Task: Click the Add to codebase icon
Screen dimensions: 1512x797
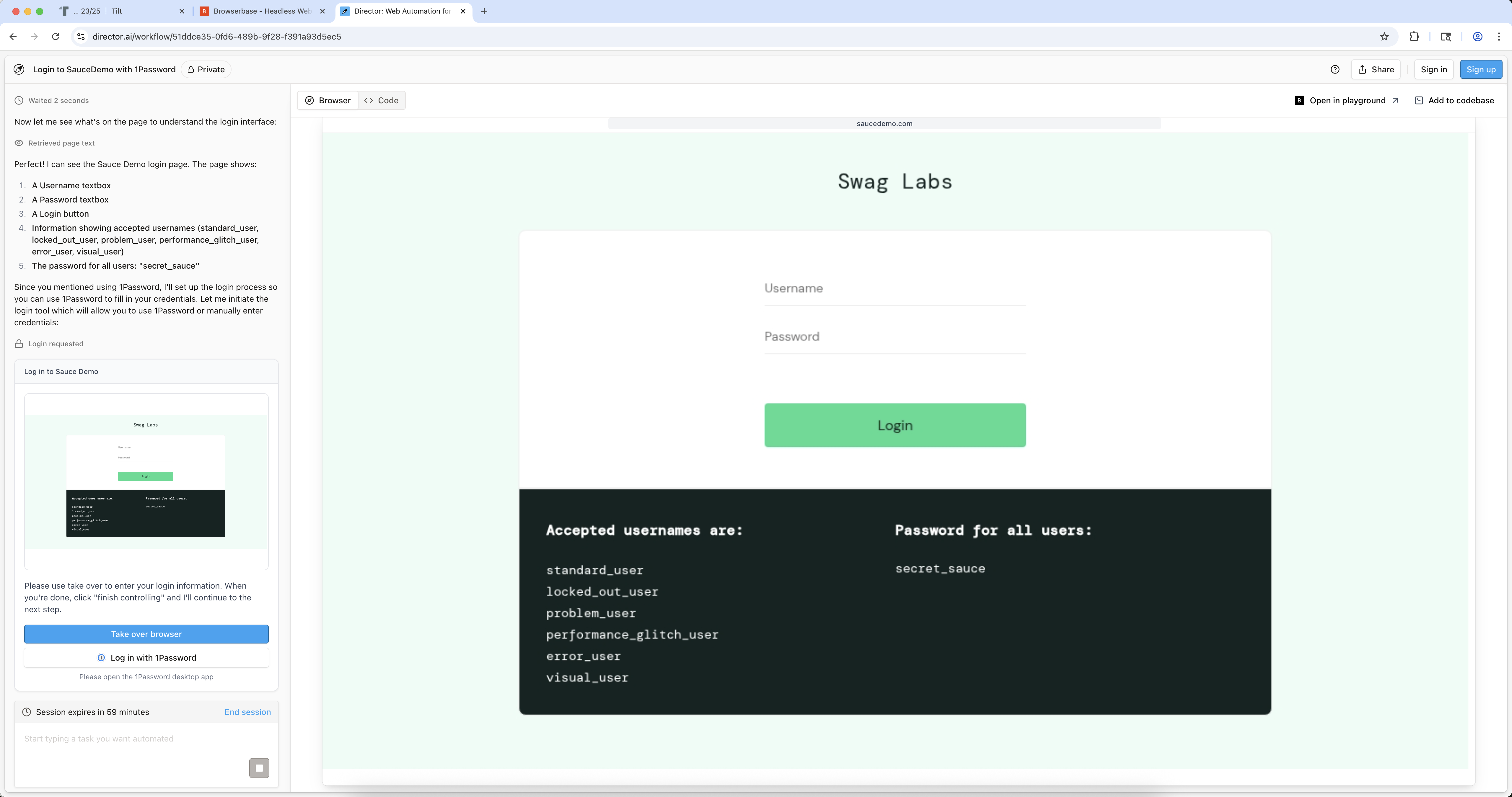Action: coord(1419,100)
